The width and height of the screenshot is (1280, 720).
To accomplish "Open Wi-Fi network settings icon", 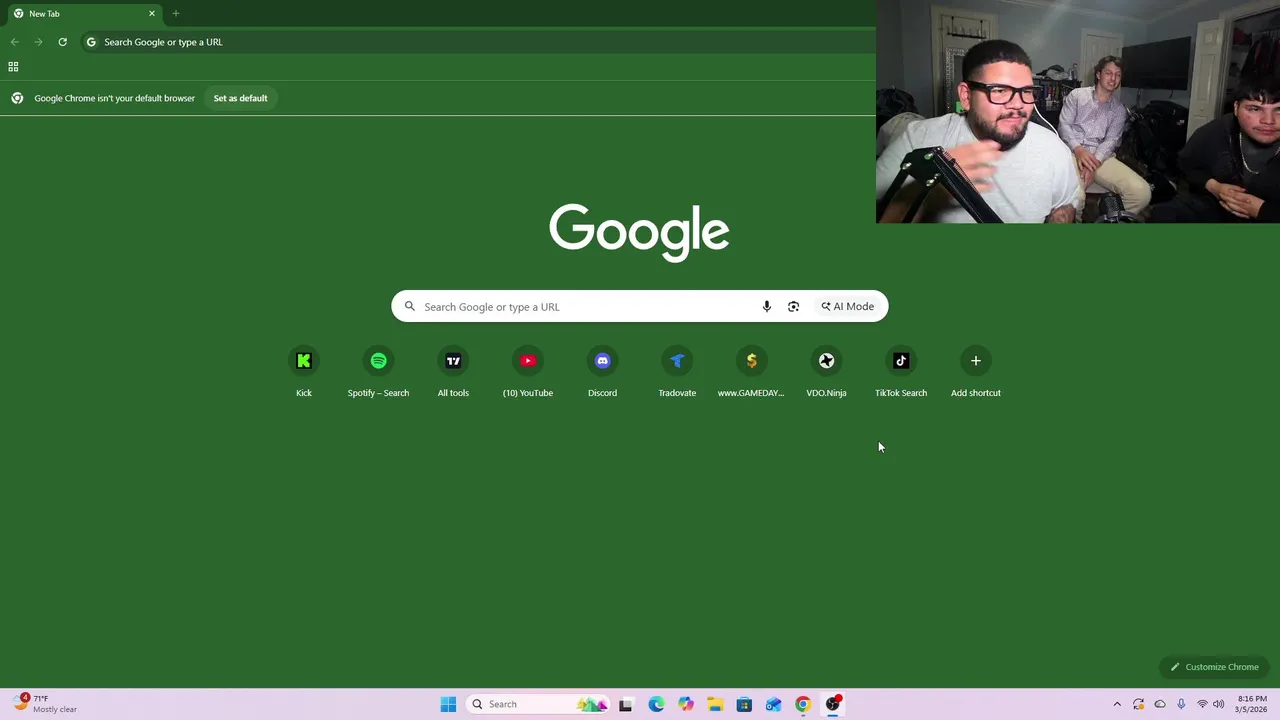I will click(1202, 704).
